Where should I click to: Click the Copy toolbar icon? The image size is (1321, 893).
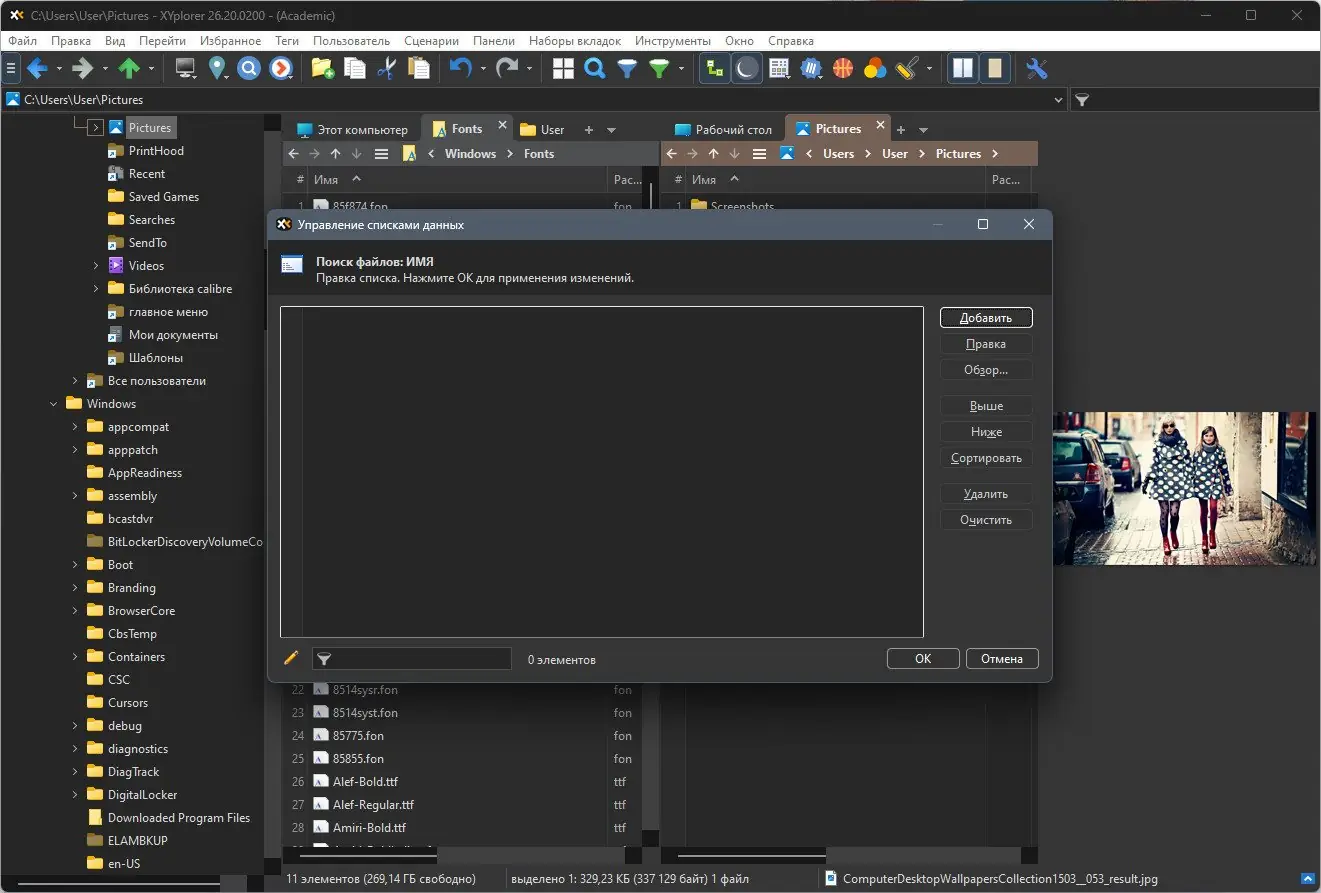tap(354, 68)
